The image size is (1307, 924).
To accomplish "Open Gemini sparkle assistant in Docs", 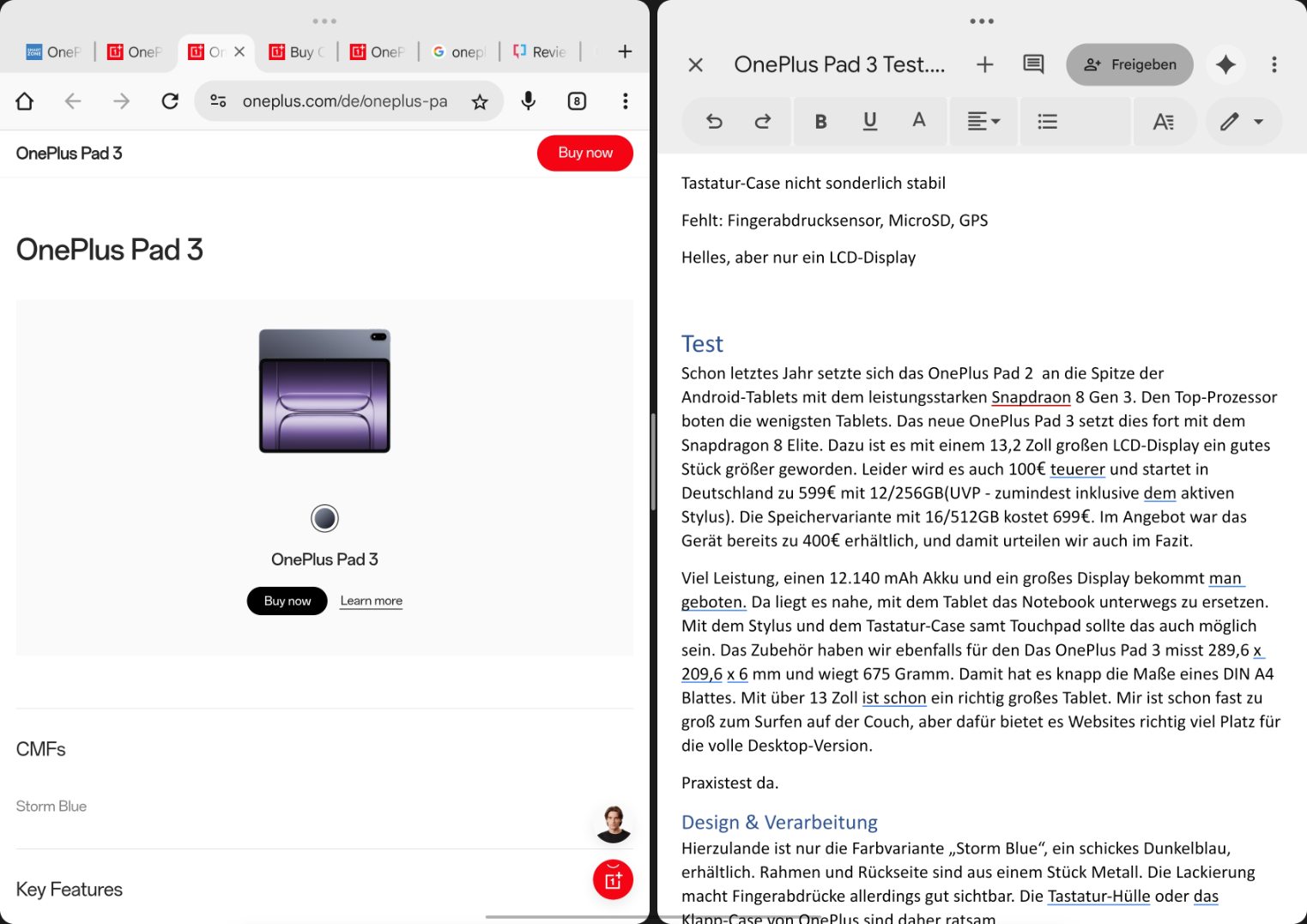I will (x=1225, y=64).
